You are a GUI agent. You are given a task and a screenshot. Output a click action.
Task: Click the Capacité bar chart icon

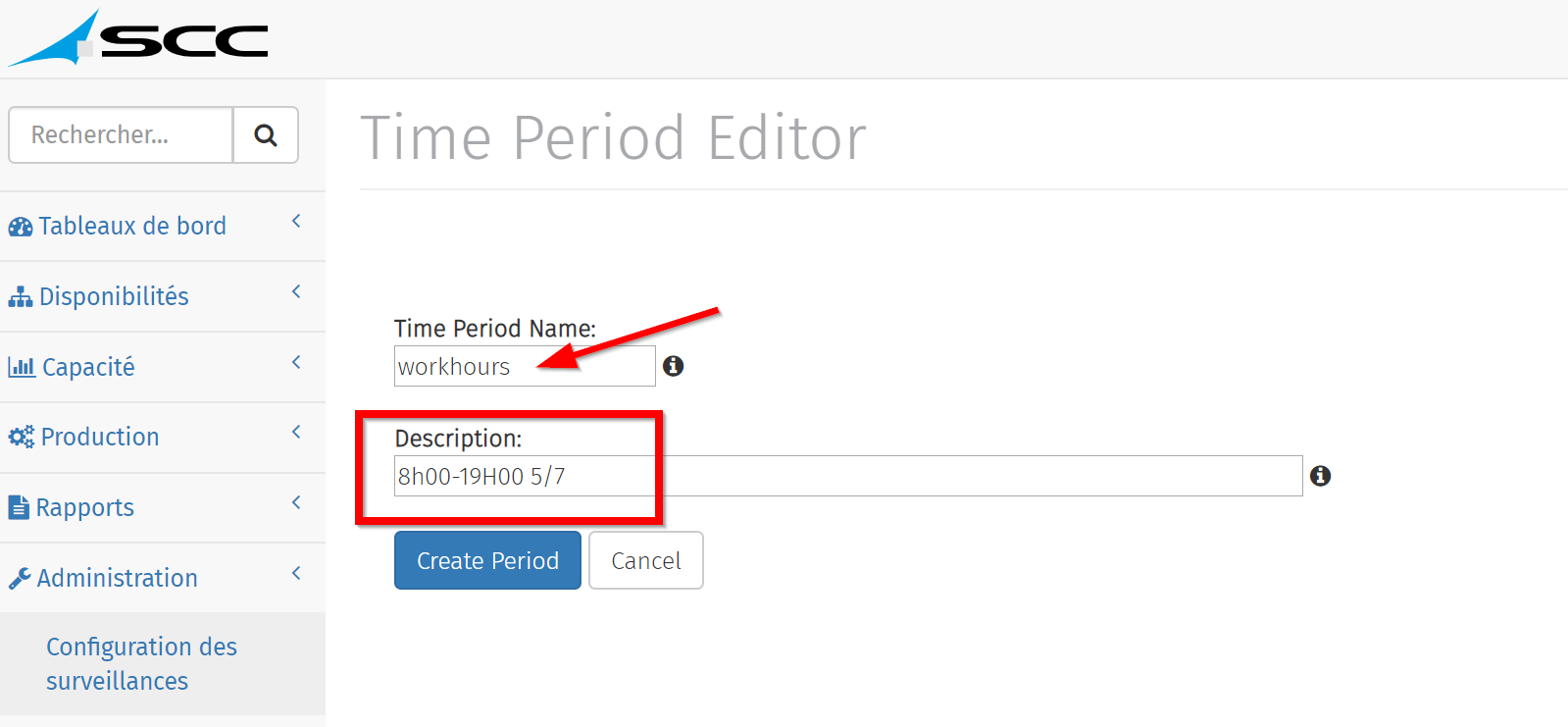point(22,367)
